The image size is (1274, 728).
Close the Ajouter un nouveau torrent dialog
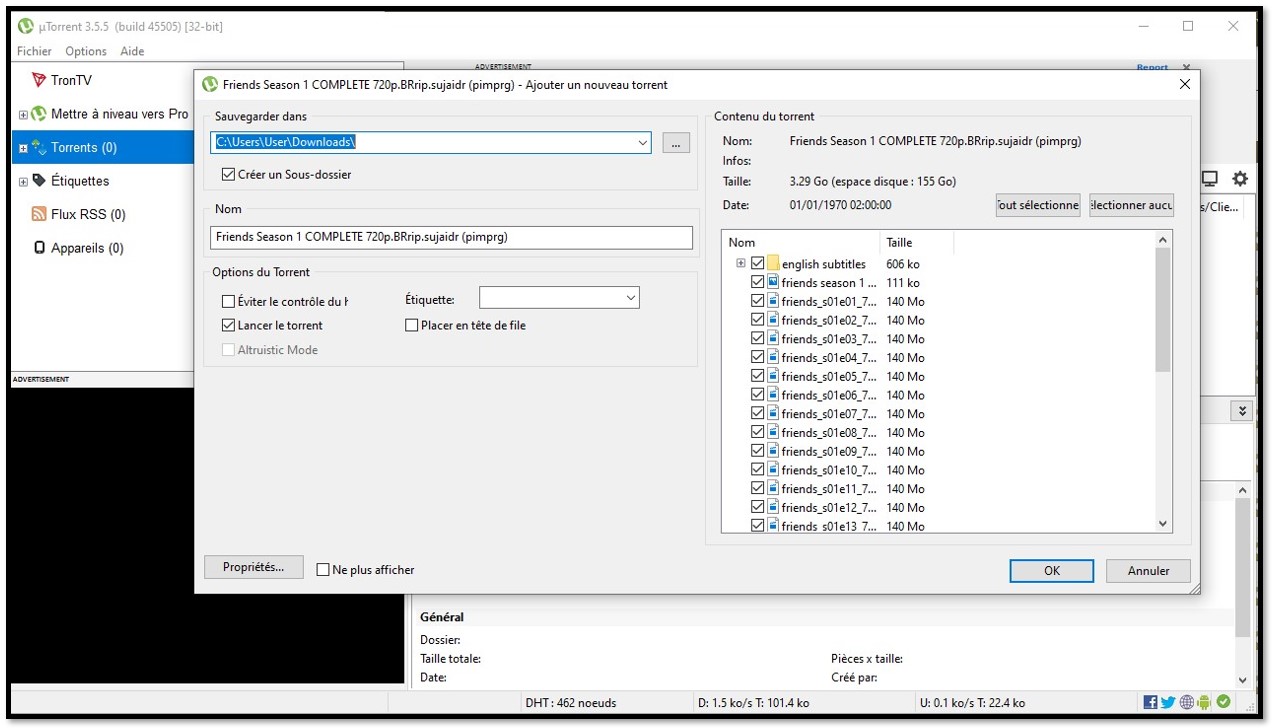1185,85
